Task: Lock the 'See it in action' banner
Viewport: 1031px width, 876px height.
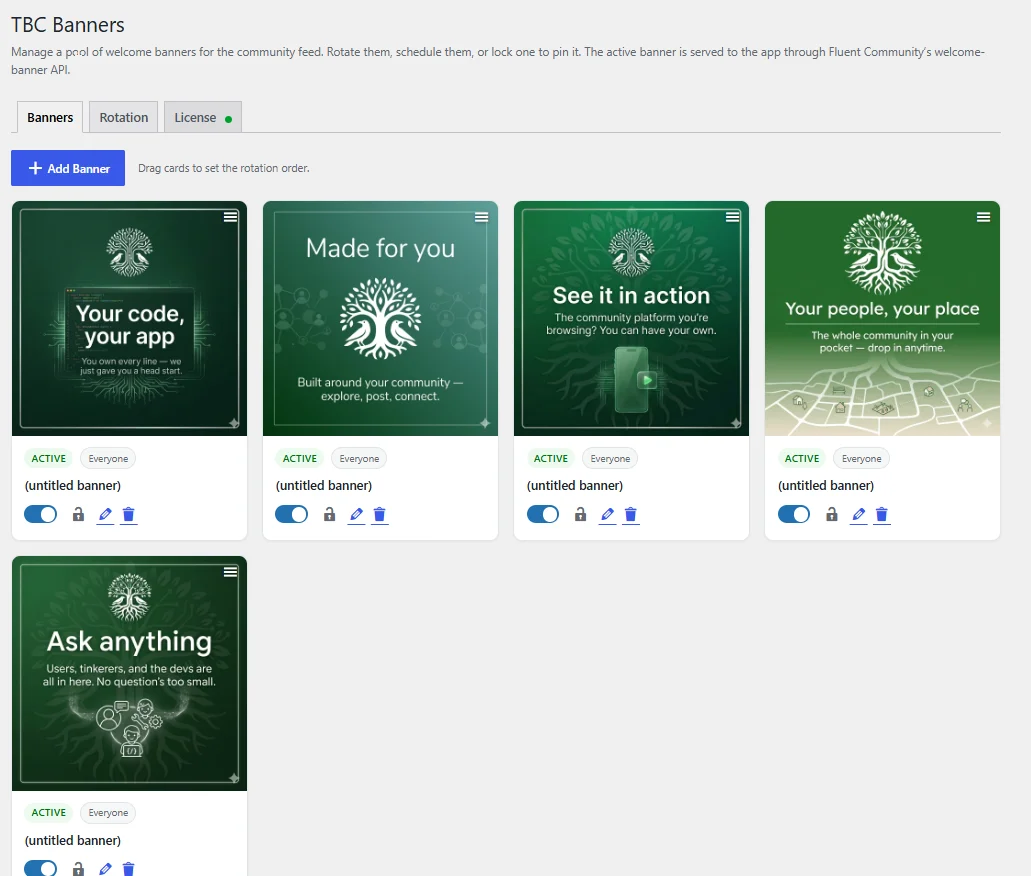Action: pos(581,514)
